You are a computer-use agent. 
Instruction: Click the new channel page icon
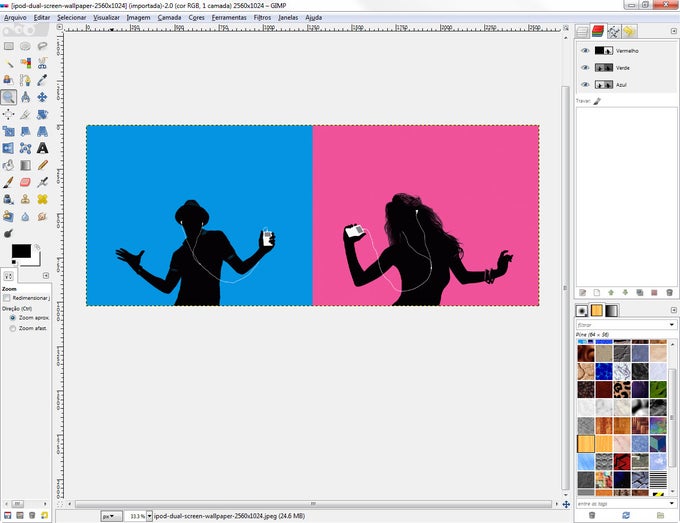pyautogui.click(x=597, y=293)
